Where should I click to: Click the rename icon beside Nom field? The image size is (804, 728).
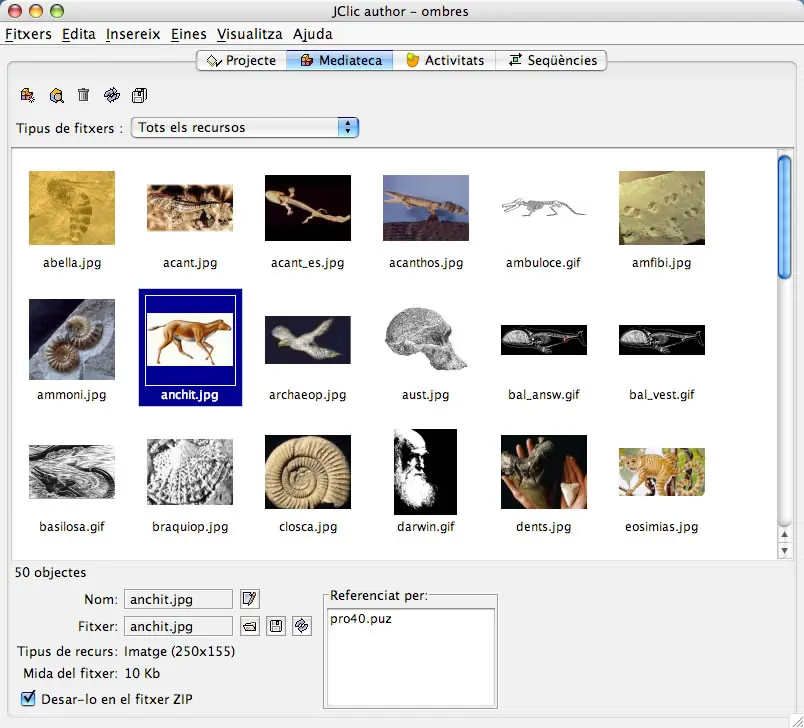[x=250, y=599]
